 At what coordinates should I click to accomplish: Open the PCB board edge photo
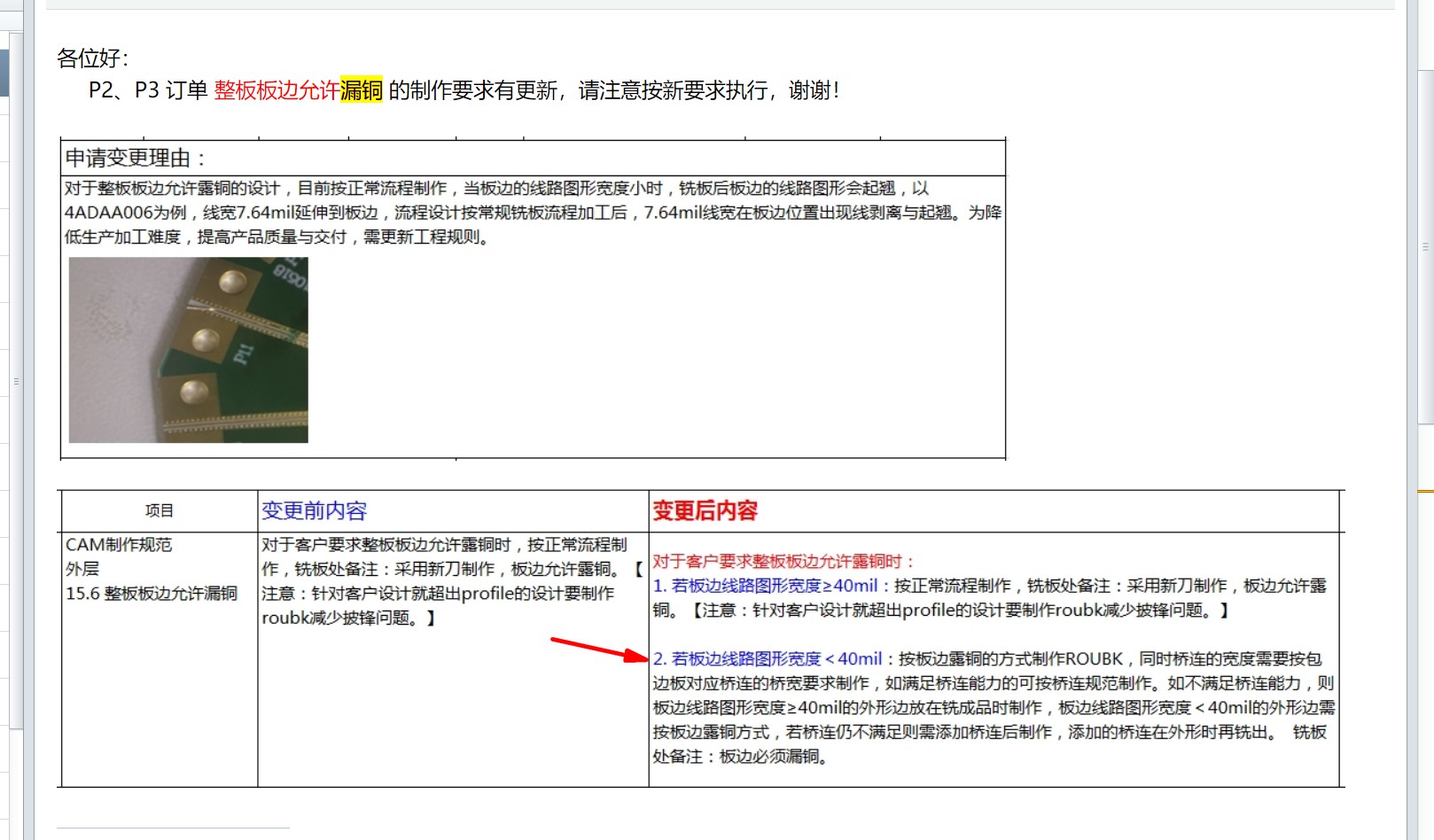click(189, 350)
